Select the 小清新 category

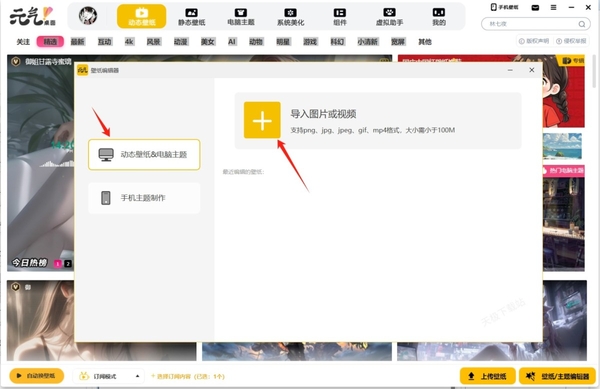pos(368,42)
